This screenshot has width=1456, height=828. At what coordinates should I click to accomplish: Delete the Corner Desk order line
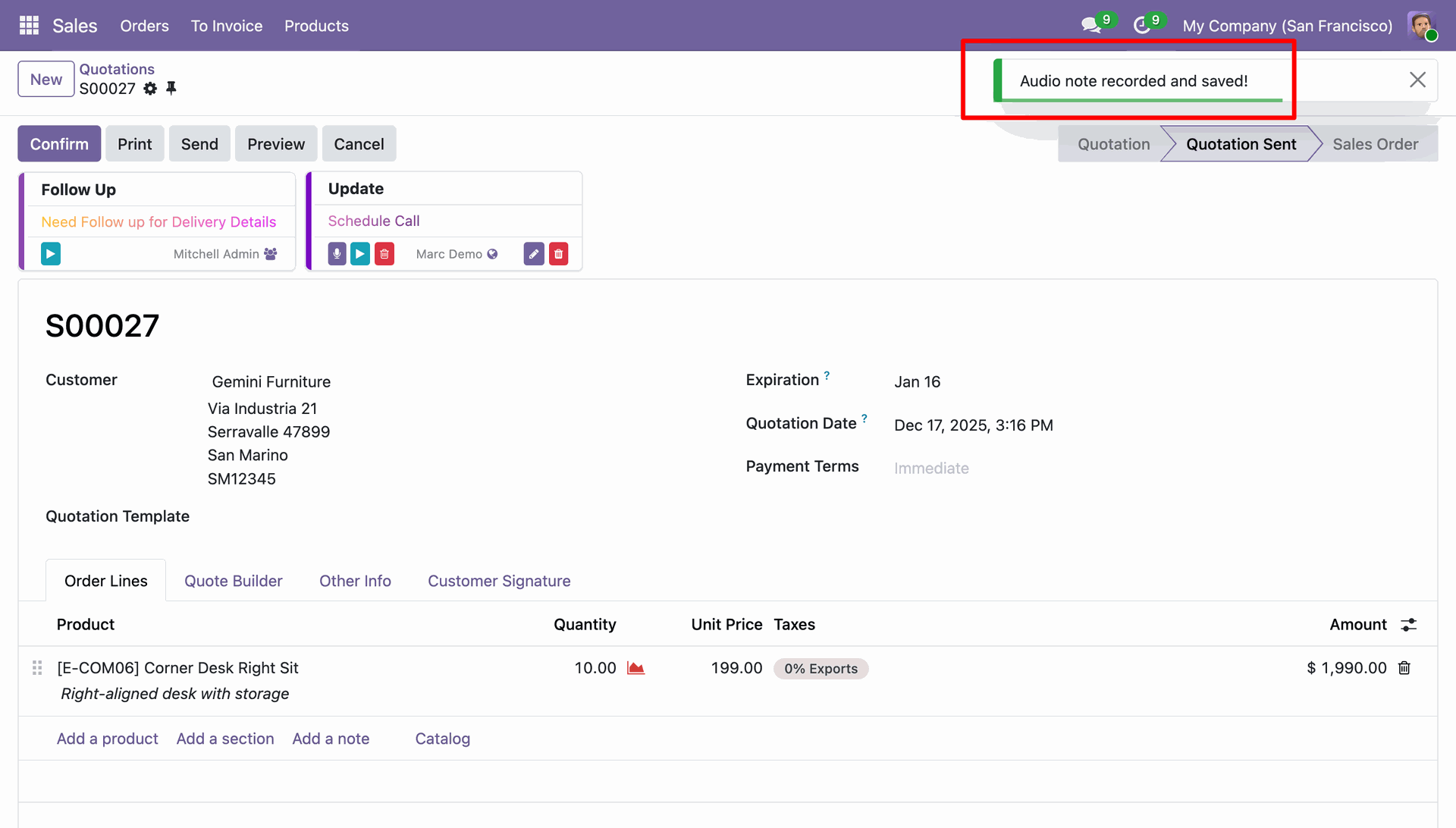pos(1404,668)
